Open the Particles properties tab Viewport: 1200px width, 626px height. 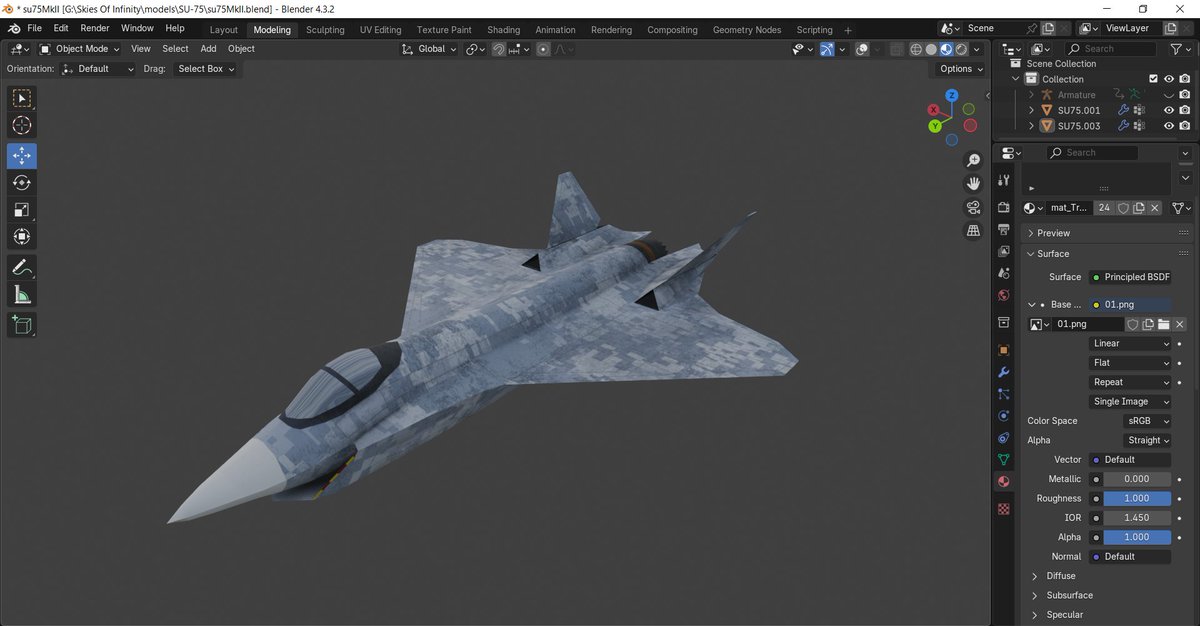[1004, 394]
